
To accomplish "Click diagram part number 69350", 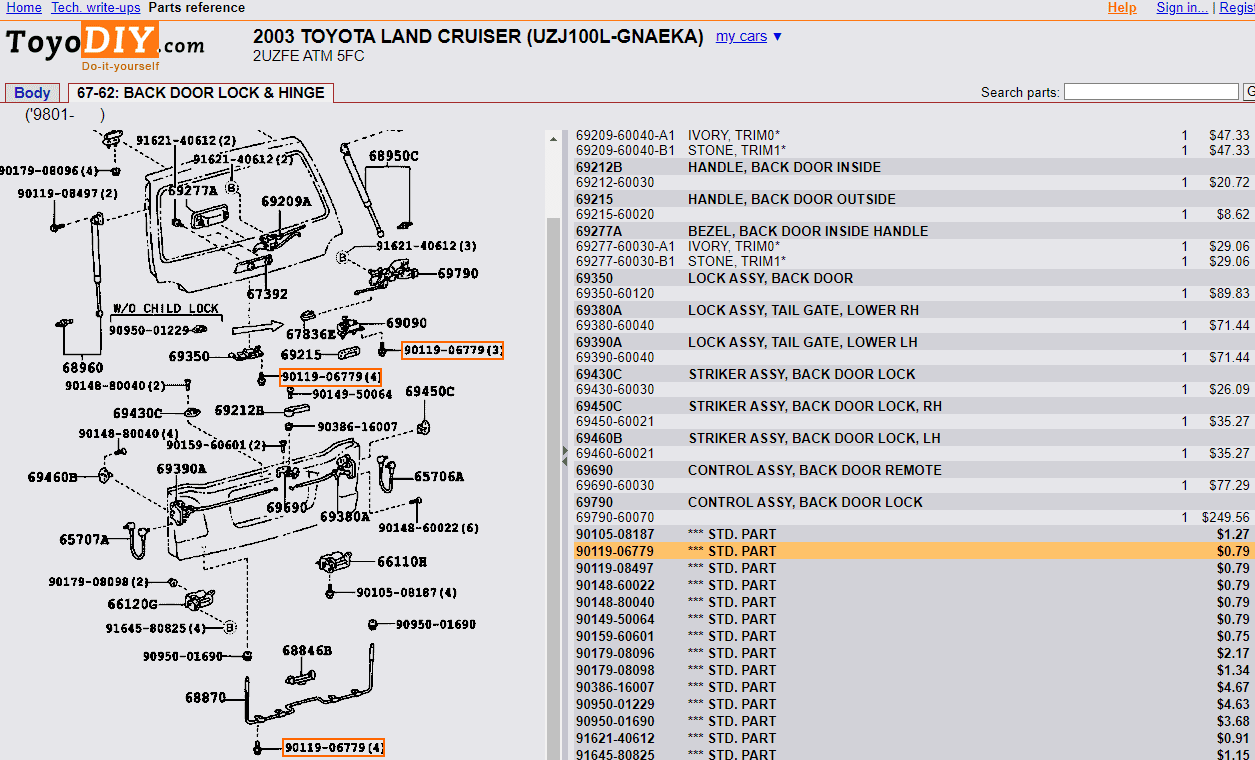I will tap(189, 356).
